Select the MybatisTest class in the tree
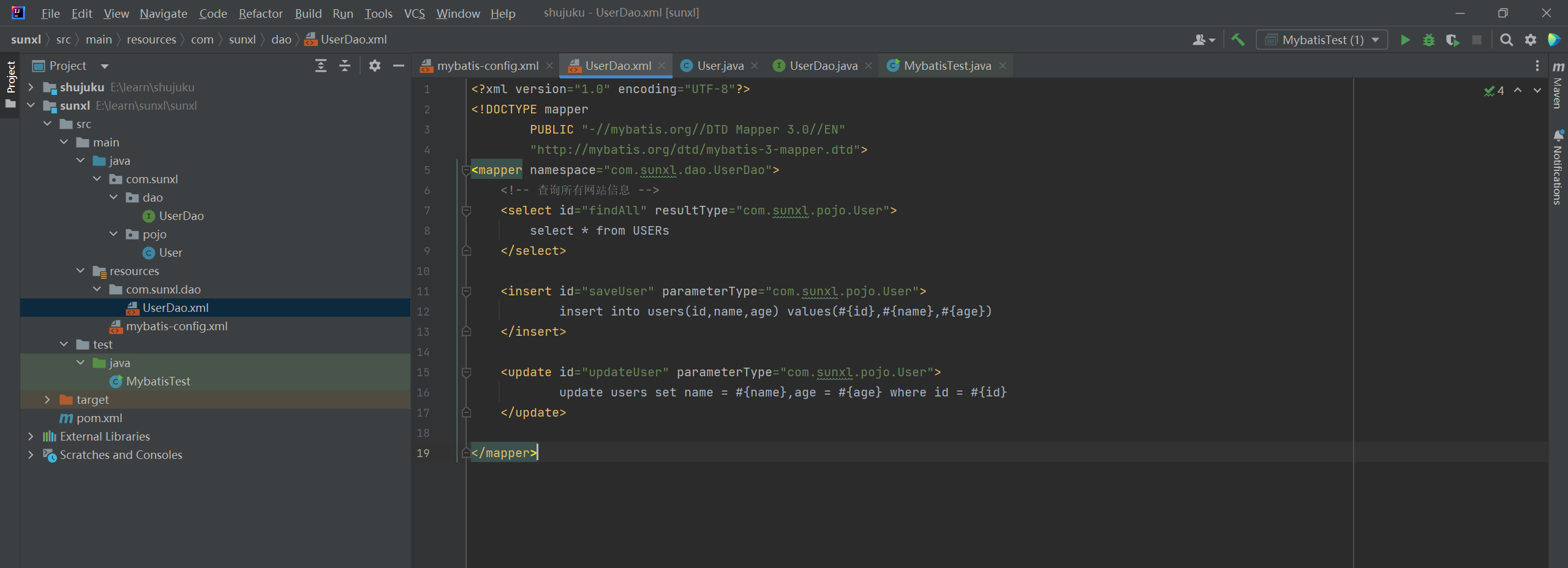 click(x=158, y=381)
